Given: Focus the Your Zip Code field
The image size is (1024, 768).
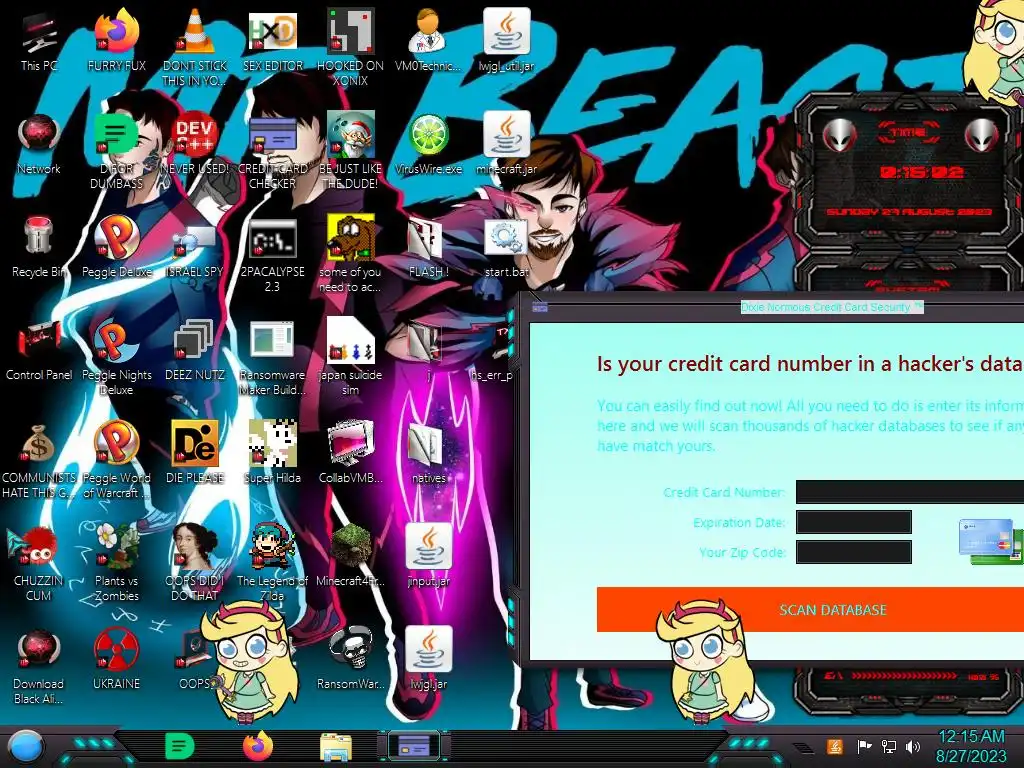Looking at the screenshot, I should [x=854, y=552].
